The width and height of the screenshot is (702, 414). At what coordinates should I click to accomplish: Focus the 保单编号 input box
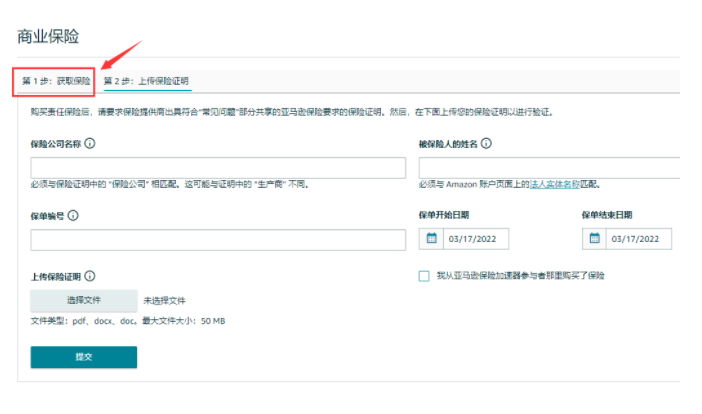218,240
